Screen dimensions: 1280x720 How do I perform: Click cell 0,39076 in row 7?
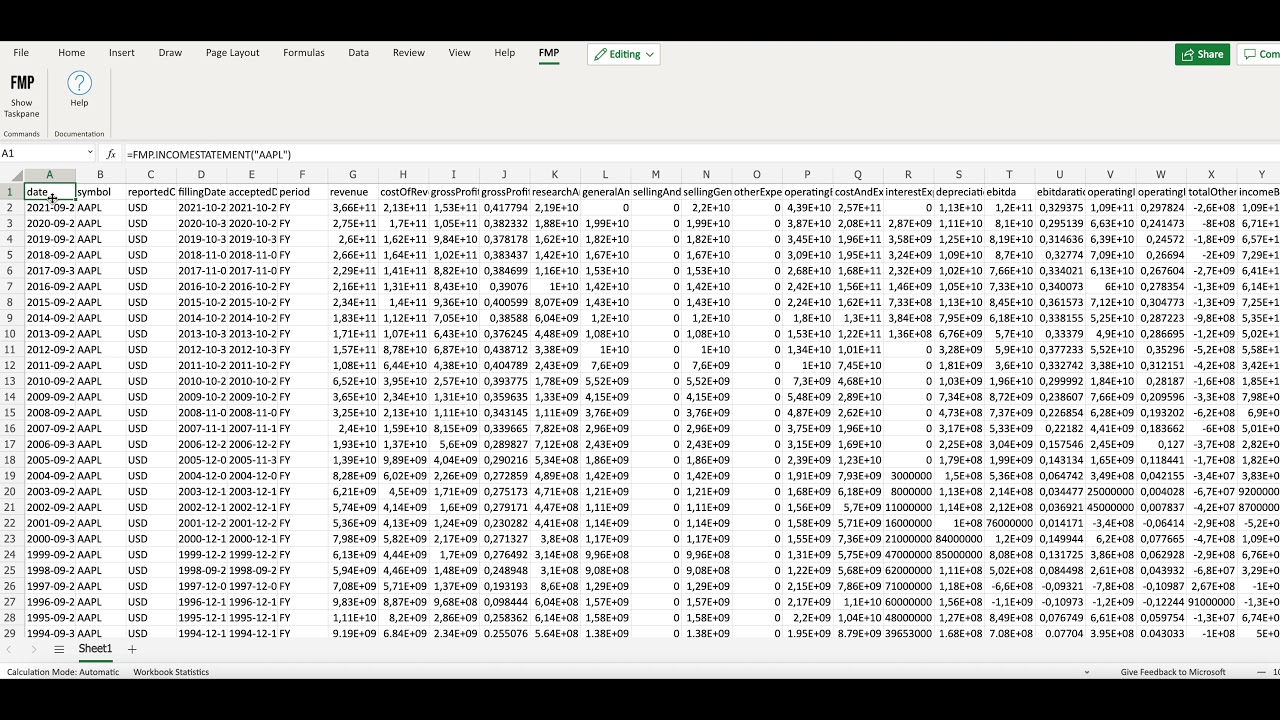point(504,287)
